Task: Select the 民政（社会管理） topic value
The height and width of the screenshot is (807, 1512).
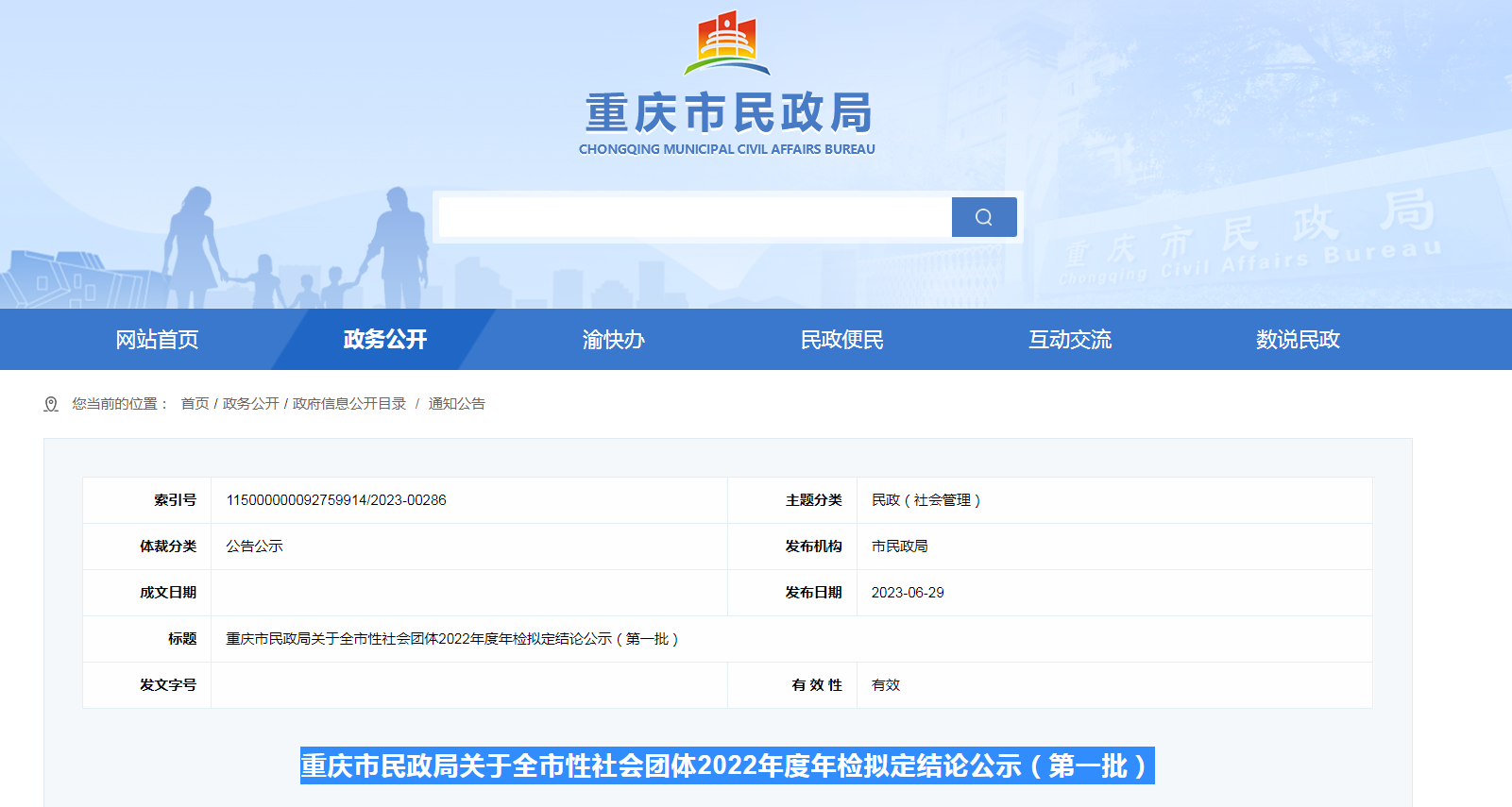Action: [926, 500]
